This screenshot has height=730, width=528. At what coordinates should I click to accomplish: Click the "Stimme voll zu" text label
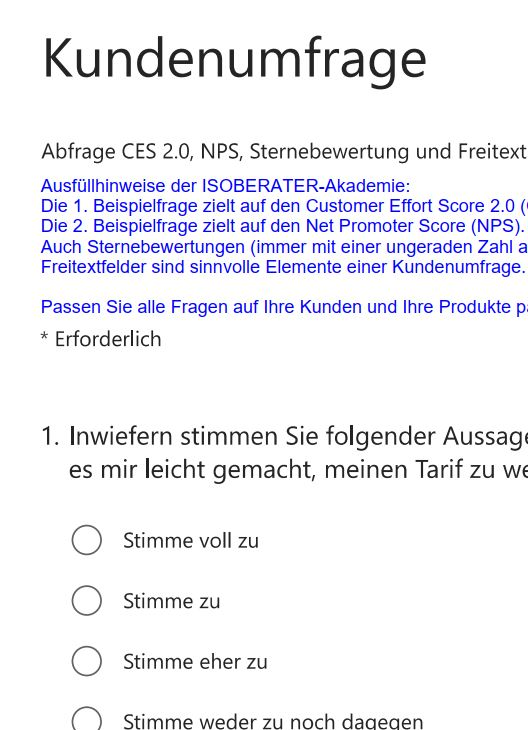191,541
